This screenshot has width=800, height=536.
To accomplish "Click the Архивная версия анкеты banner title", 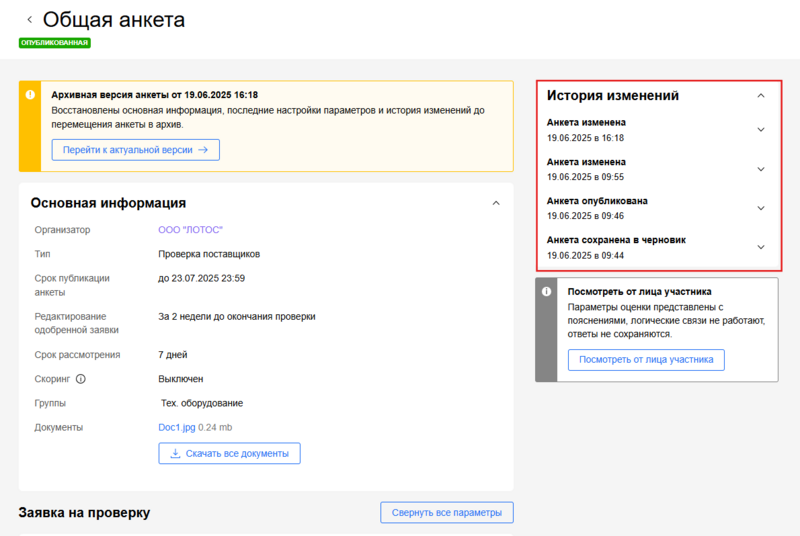I will pos(154,93).
